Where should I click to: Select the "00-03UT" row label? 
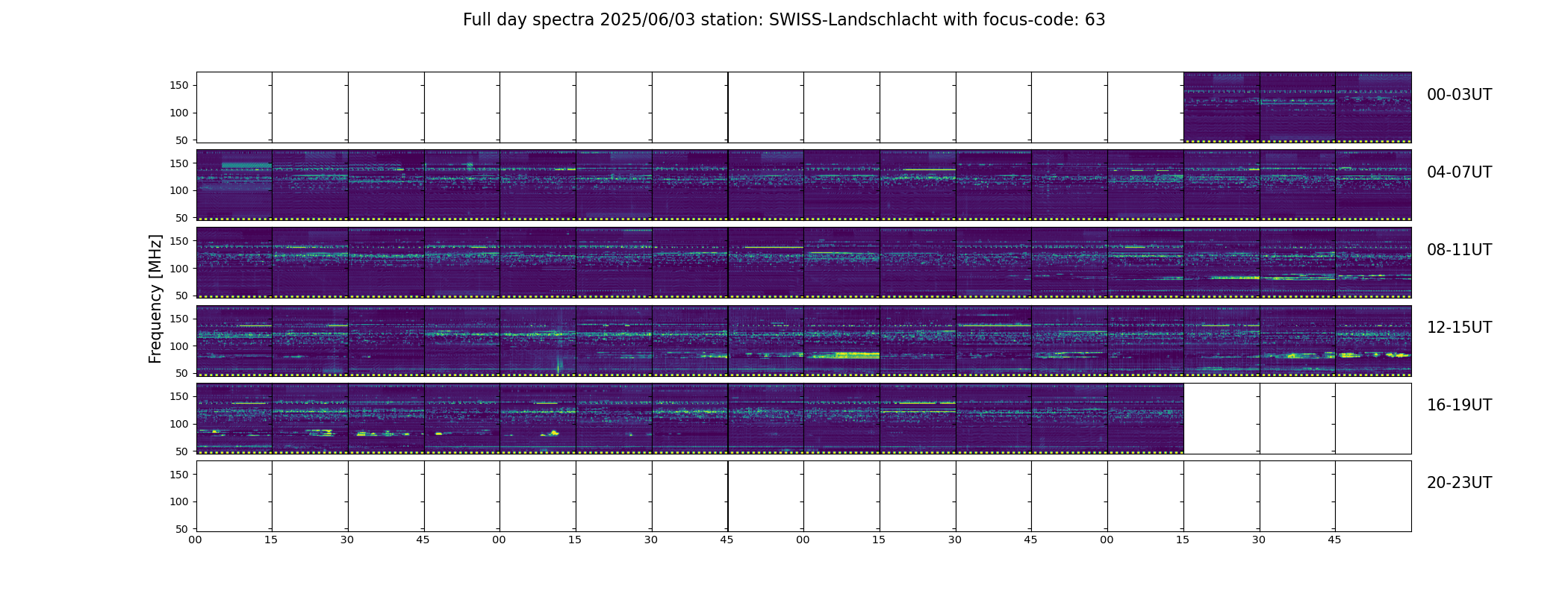click(1459, 95)
